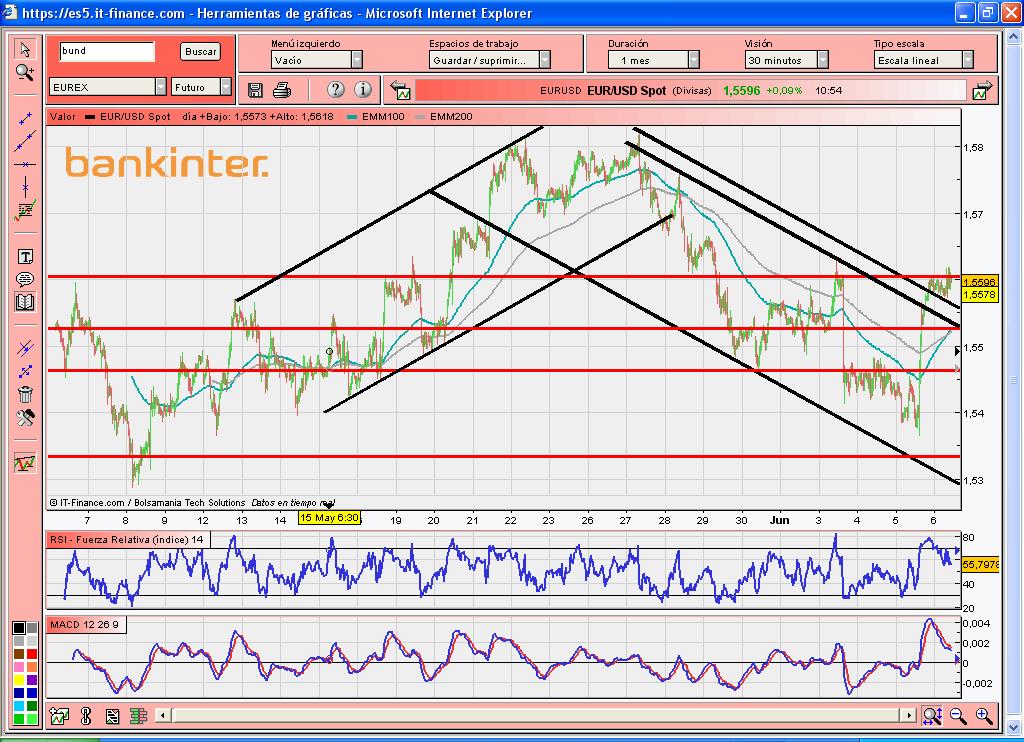Select the horizontal line drawing tool
This screenshot has height=742, width=1024.
pyautogui.click(x=25, y=164)
